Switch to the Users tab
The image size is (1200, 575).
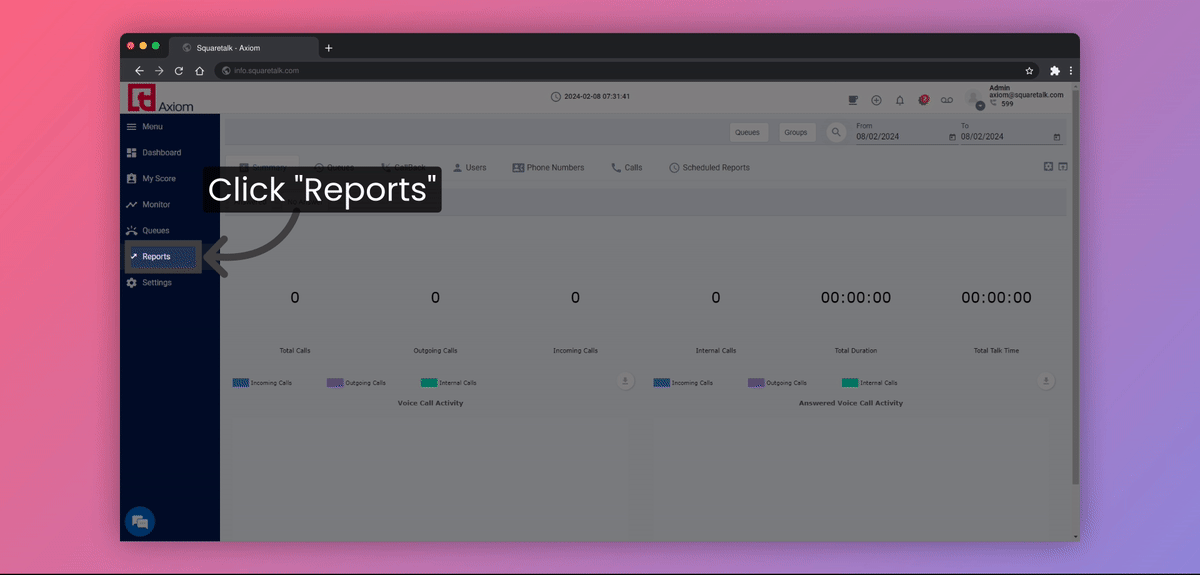point(469,168)
